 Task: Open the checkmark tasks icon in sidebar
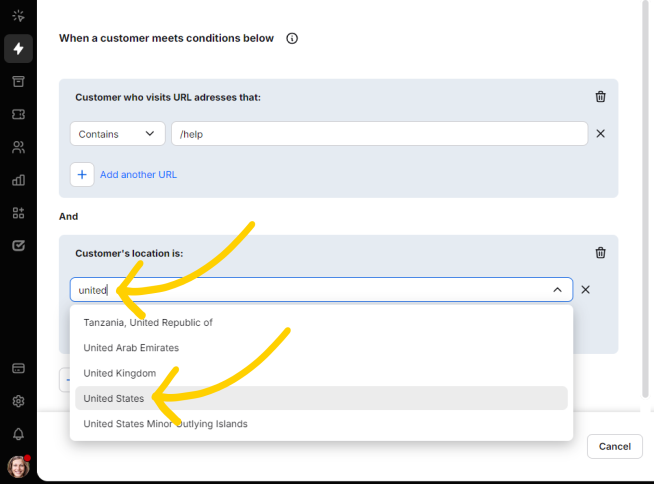[x=18, y=245]
